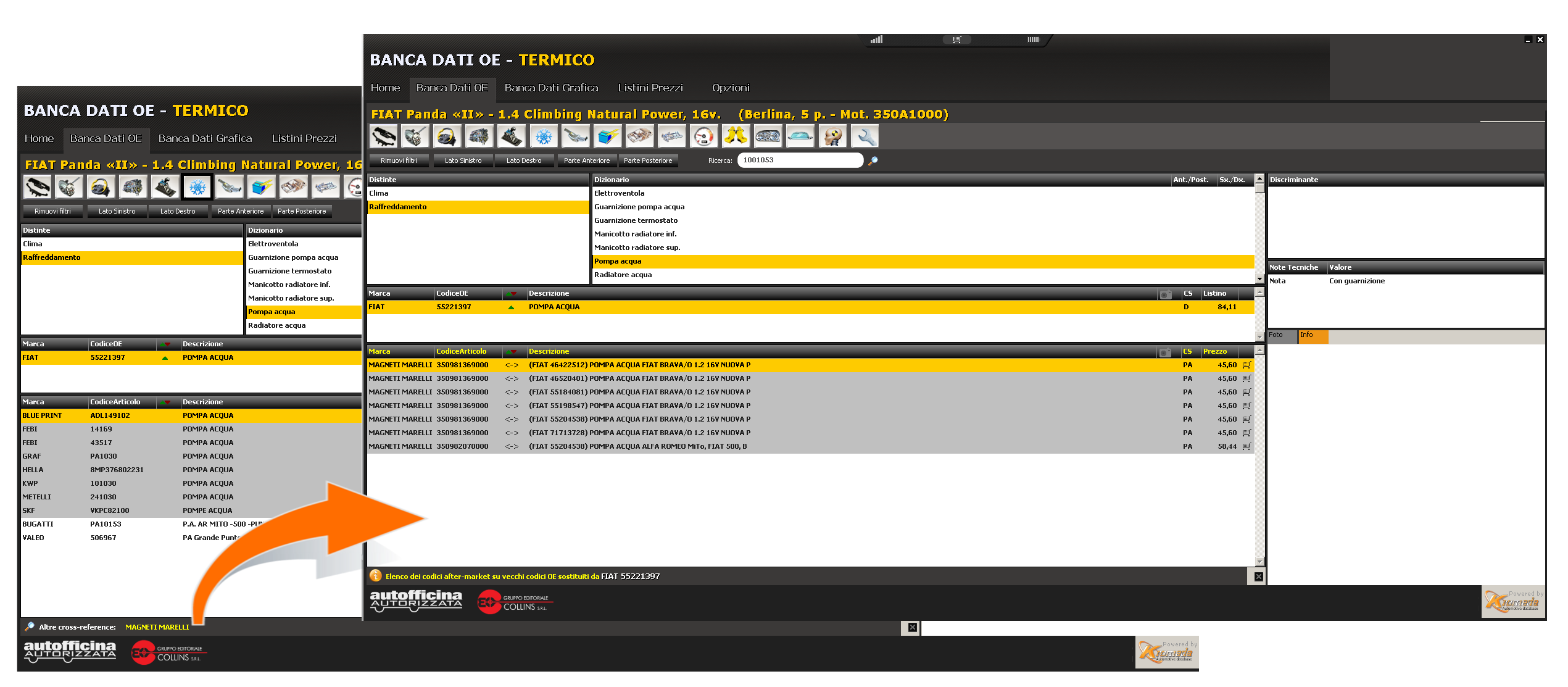Select BLUE PRINT ADL149102 row in left window
Screen dimensions: 1568x687
click(x=191, y=415)
